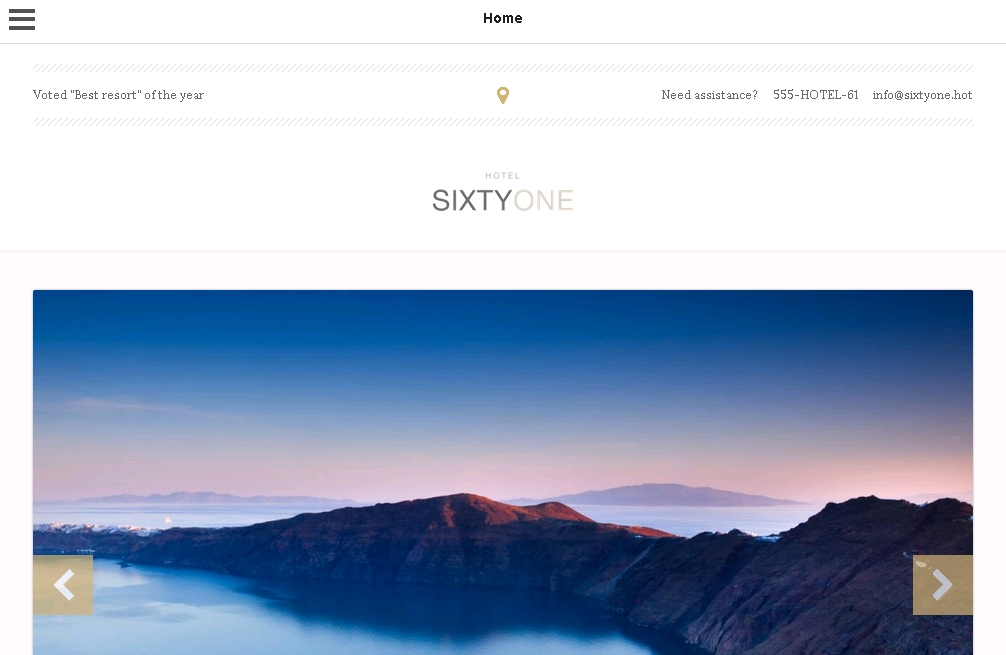
Task: Click the small white boat at sea
Action: click(x=169, y=520)
